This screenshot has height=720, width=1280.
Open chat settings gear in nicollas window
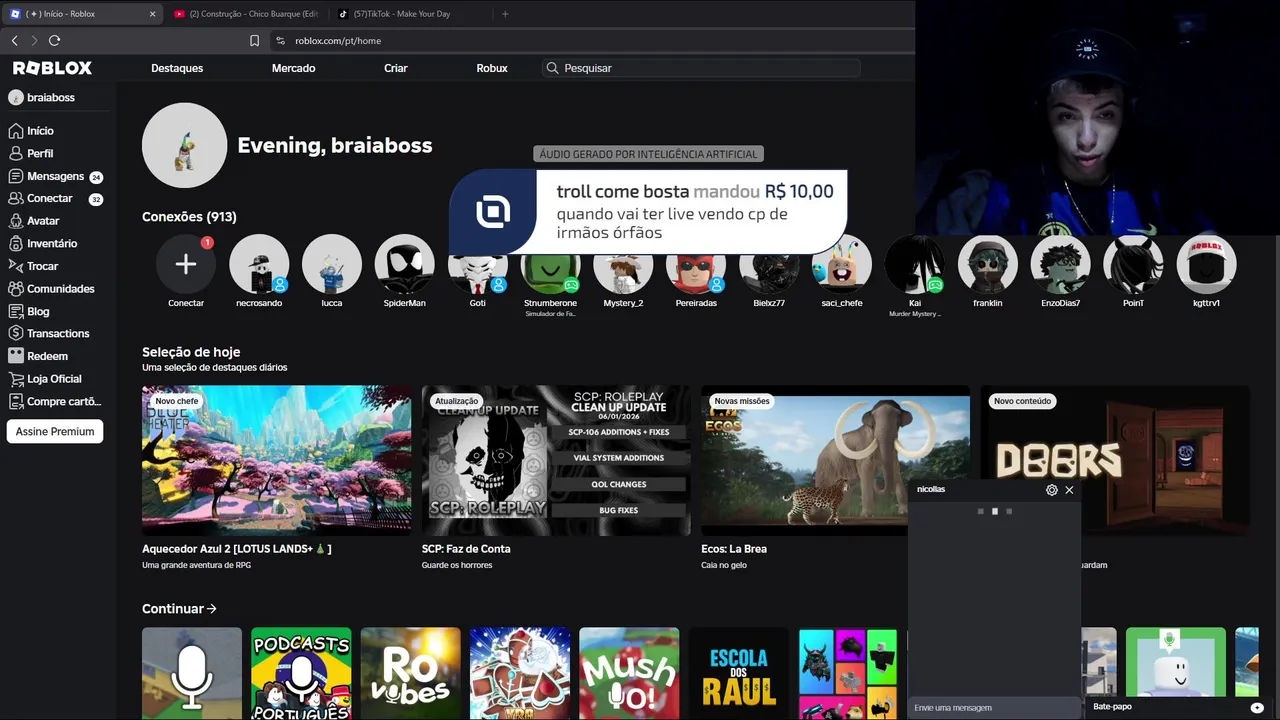(x=1051, y=490)
